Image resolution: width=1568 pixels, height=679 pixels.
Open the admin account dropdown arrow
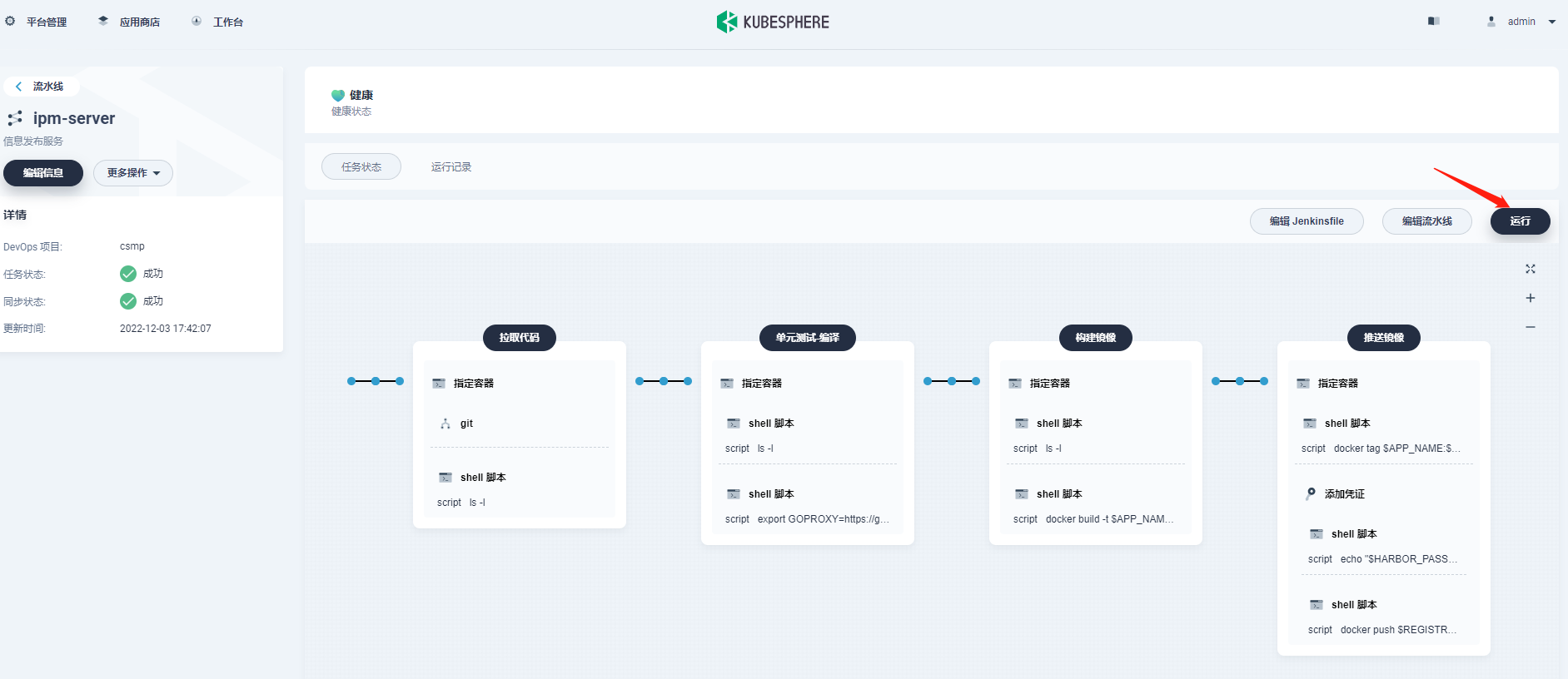(1552, 22)
